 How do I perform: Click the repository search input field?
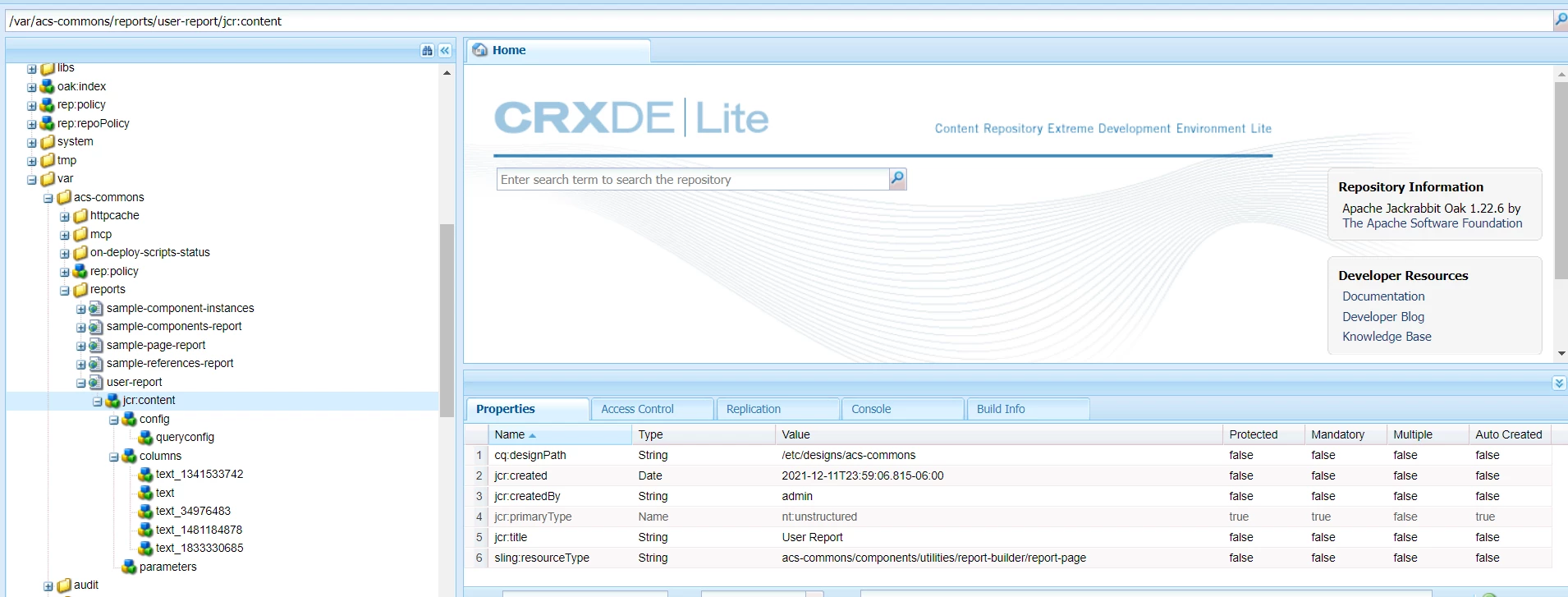(x=693, y=179)
